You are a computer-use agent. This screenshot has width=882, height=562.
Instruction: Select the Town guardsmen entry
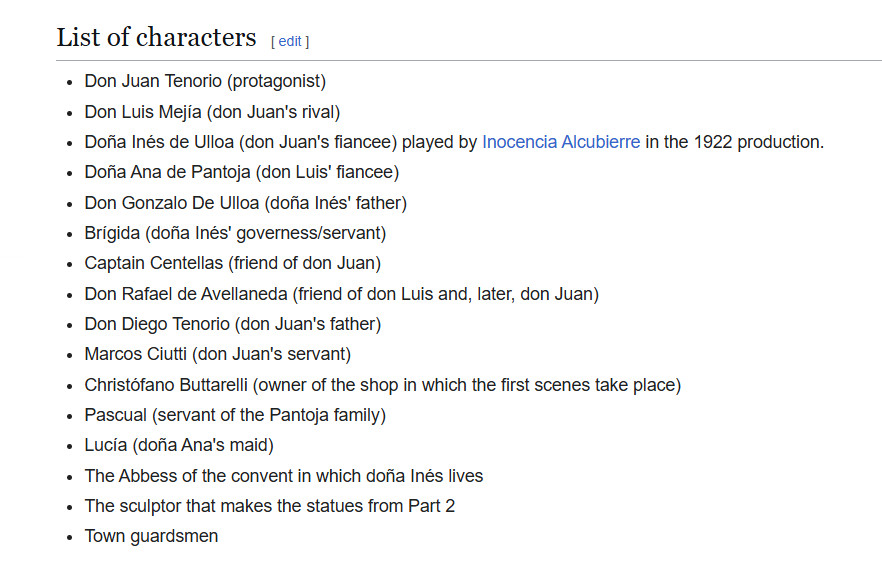point(151,536)
